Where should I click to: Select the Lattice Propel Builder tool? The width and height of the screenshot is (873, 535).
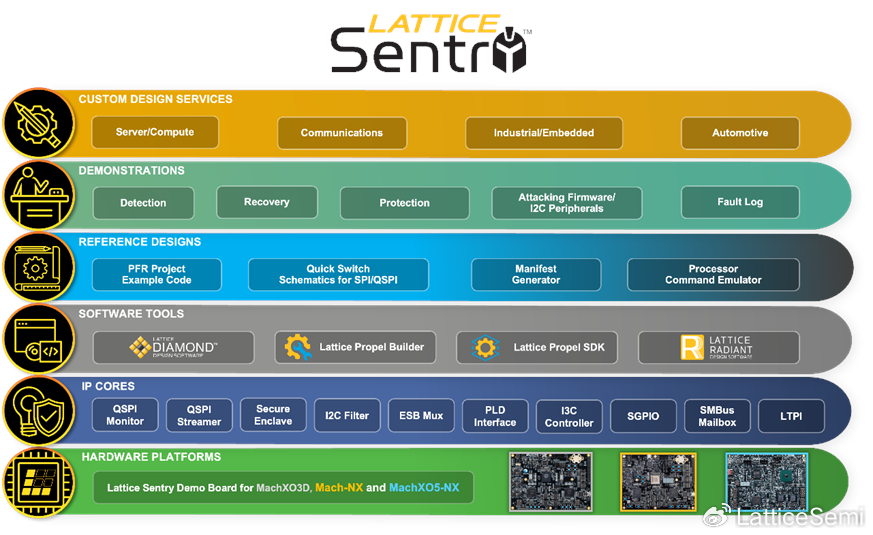point(355,347)
